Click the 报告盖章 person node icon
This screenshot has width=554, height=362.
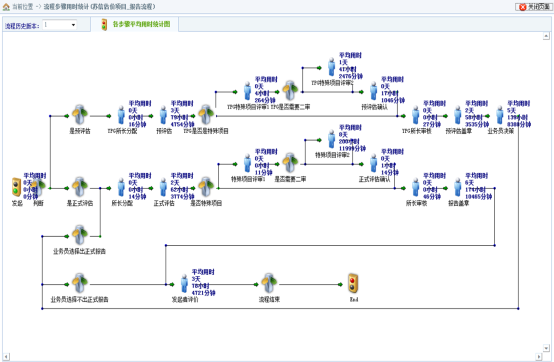pos(458,187)
